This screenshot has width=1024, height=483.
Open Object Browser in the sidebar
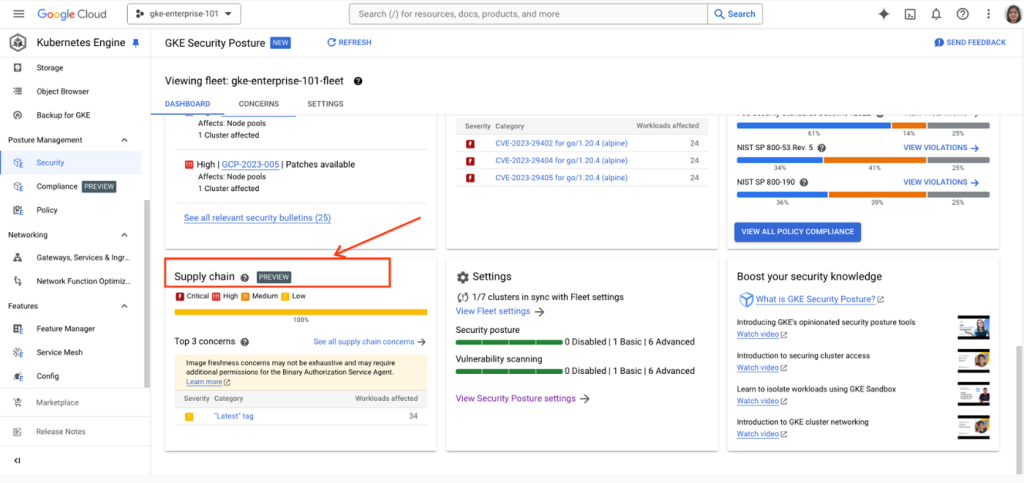[63, 91]
